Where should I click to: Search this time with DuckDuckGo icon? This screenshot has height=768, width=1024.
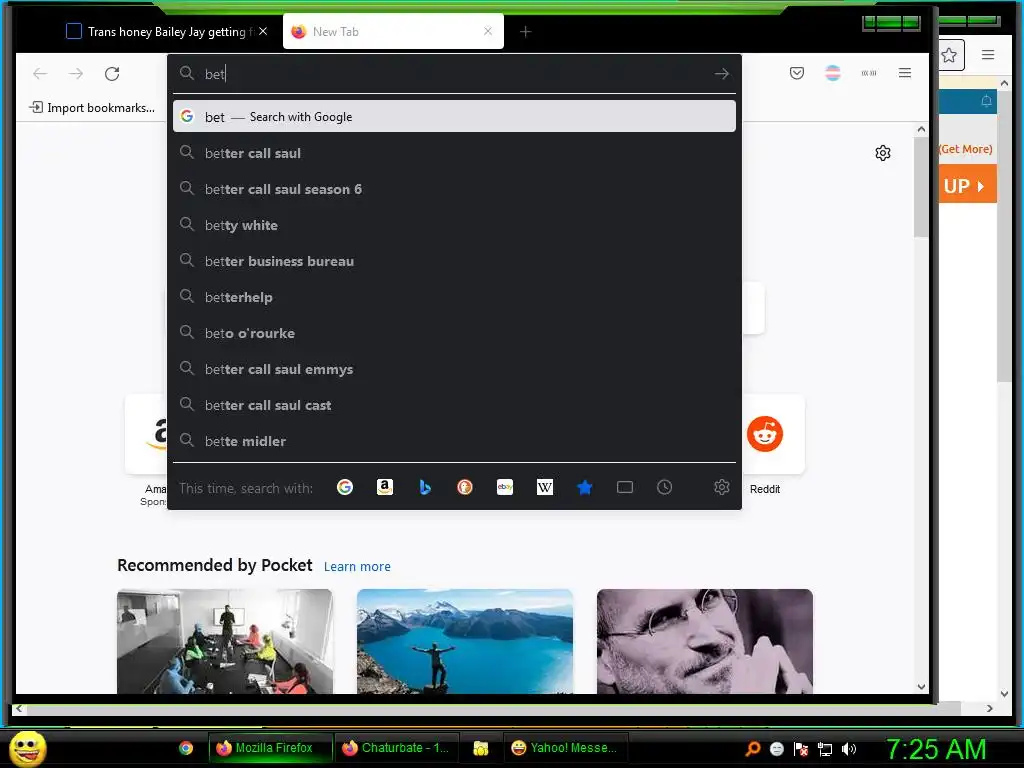tap(465, 487)
